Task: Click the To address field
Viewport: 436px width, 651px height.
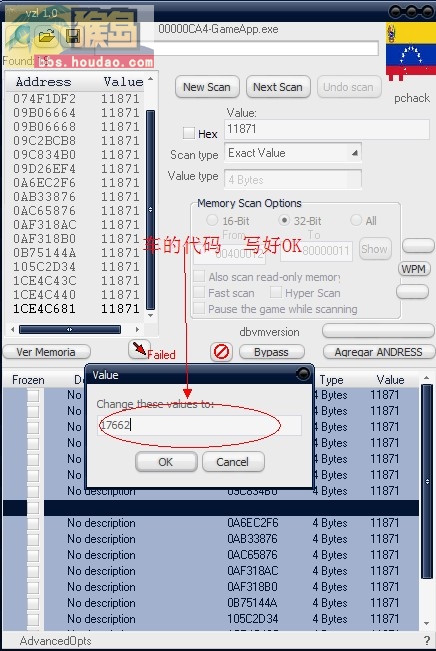Action: (316, 251)
